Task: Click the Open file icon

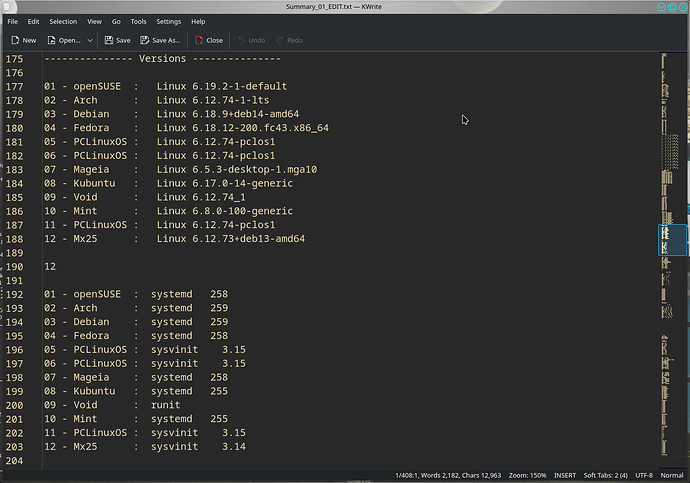Action: click(x=51, y=40)
